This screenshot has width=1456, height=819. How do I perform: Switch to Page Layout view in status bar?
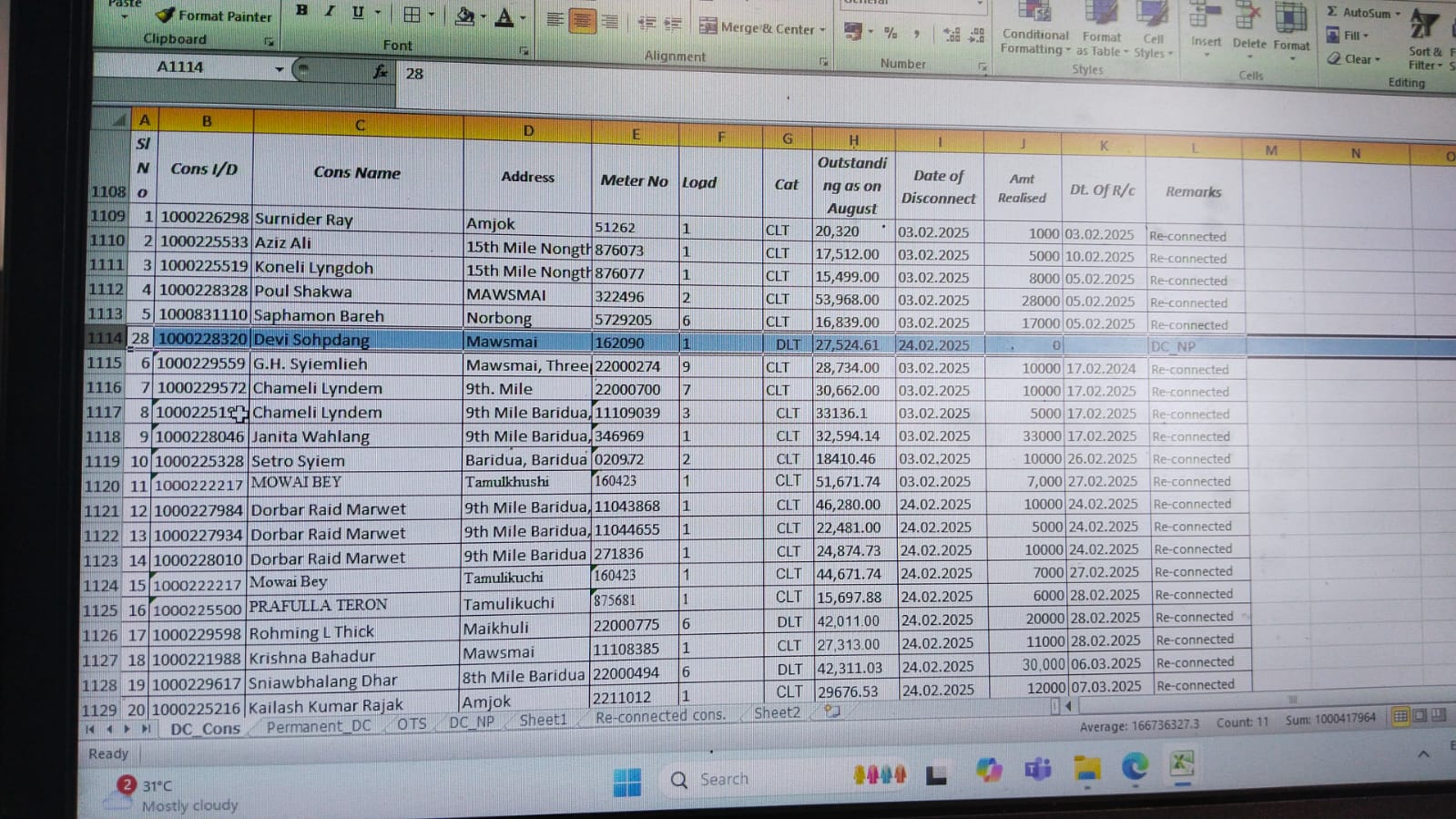point(1420,716)
